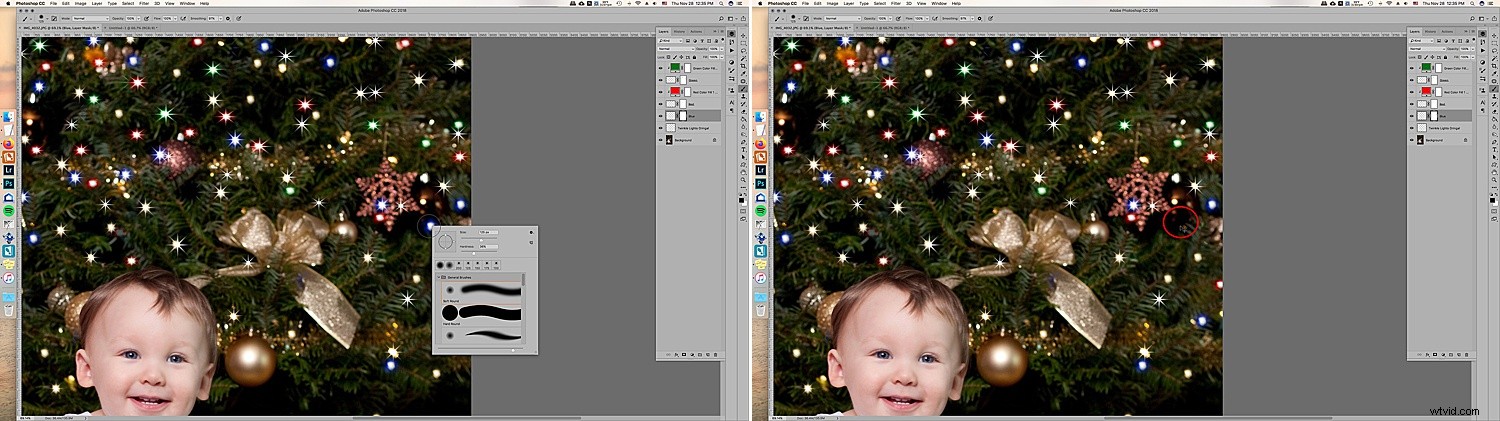Select the Brush tool in right window toolbar

pos(1494,89)
